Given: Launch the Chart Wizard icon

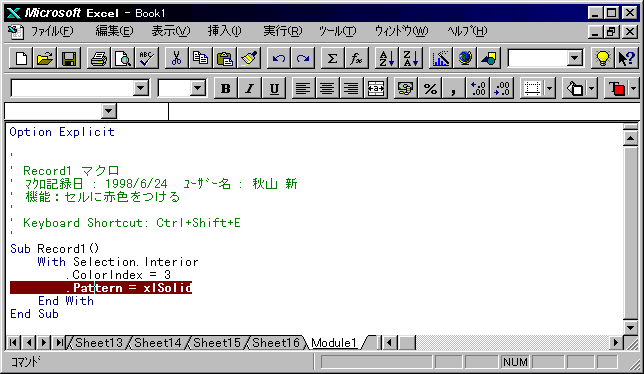Looking at the screenshot, I should click(x=440, y=58).
